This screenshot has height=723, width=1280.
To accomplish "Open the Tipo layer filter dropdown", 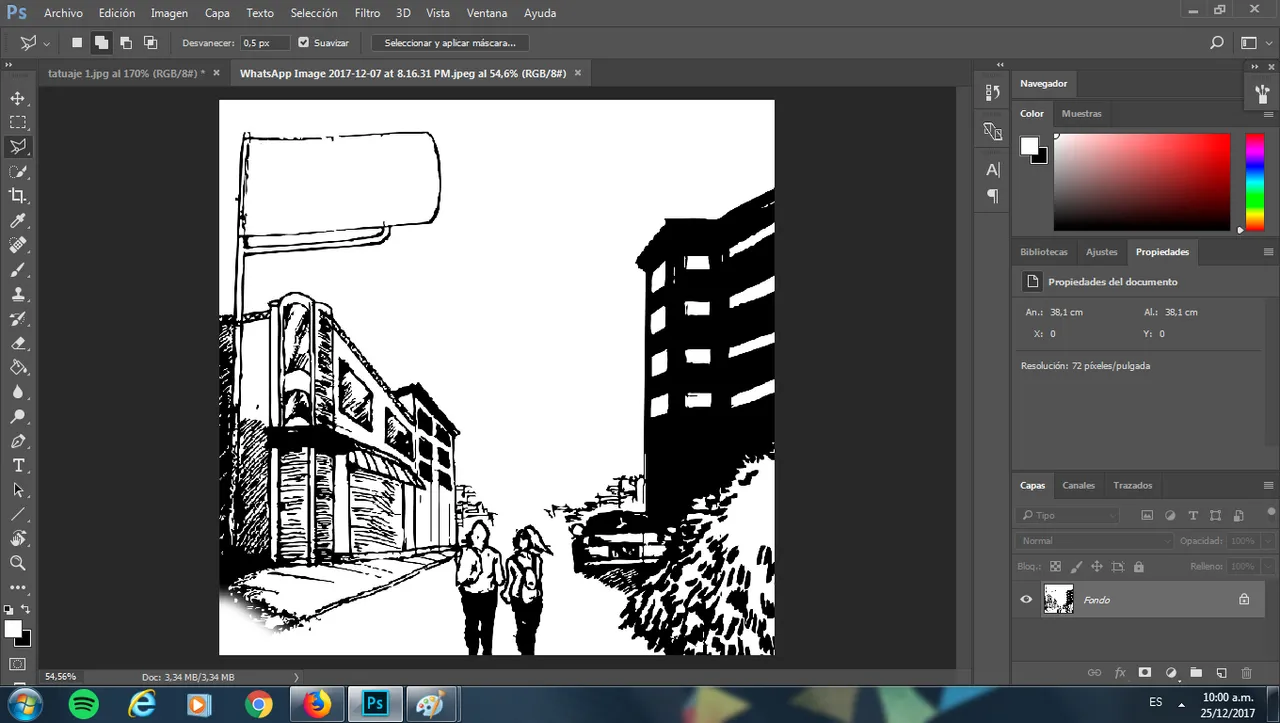I will click(x=1067, y=515).
